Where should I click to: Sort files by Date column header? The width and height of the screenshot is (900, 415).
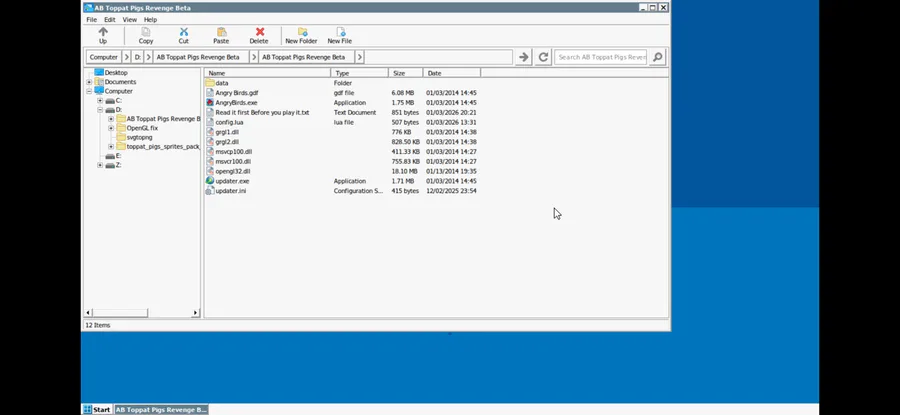click(452, 73)
